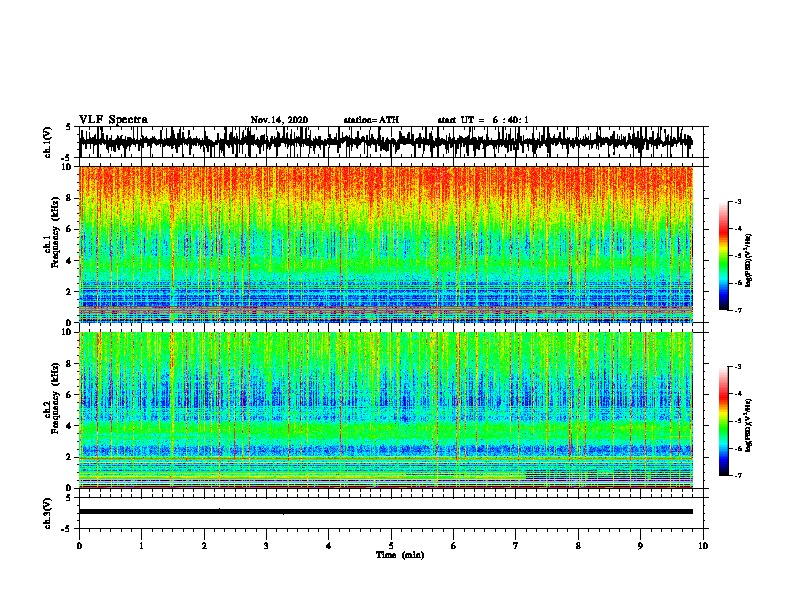Screen dimensions: 792x612
Task: Select the "start UT = 6:40:1" text
Action: click(x=483, y=120)
